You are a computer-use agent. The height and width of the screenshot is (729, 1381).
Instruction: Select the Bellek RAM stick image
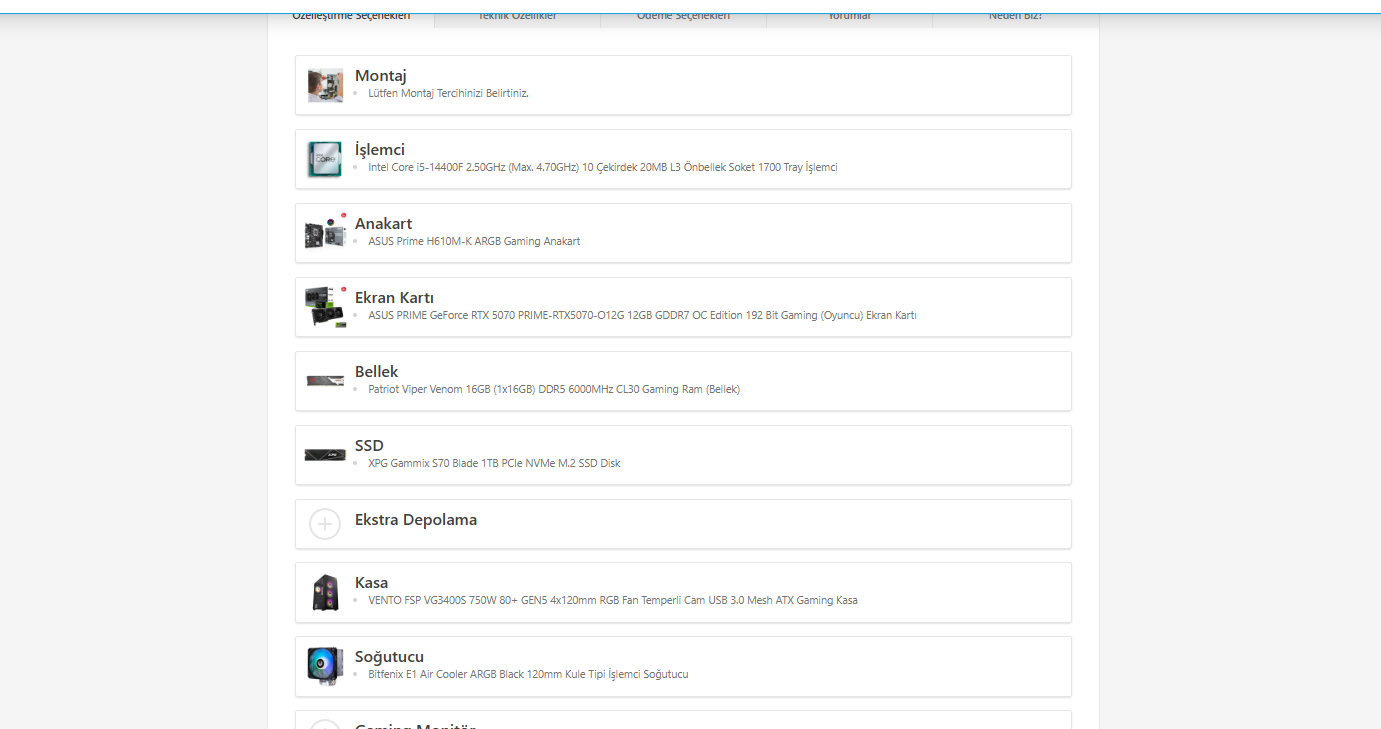click(325, 381)
